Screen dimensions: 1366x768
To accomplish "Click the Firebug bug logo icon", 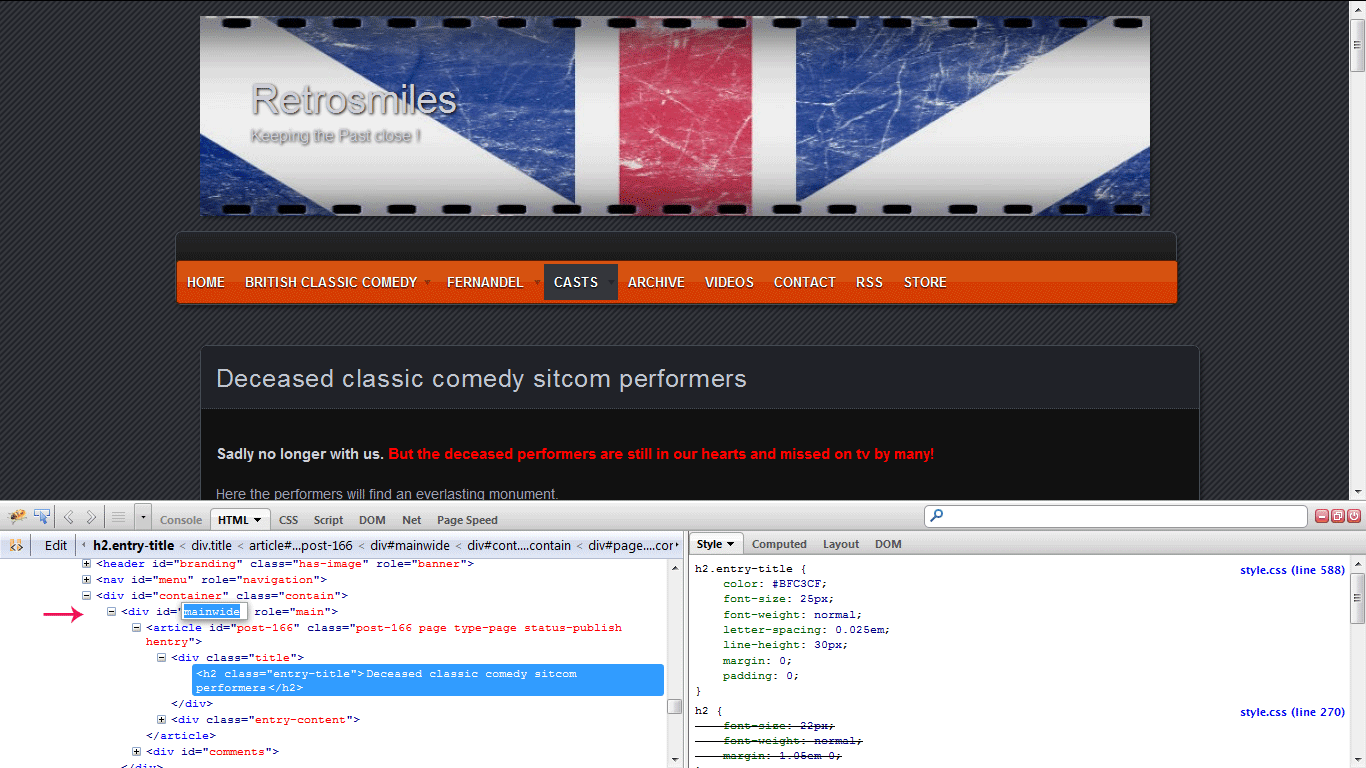I will coord(17,517).
